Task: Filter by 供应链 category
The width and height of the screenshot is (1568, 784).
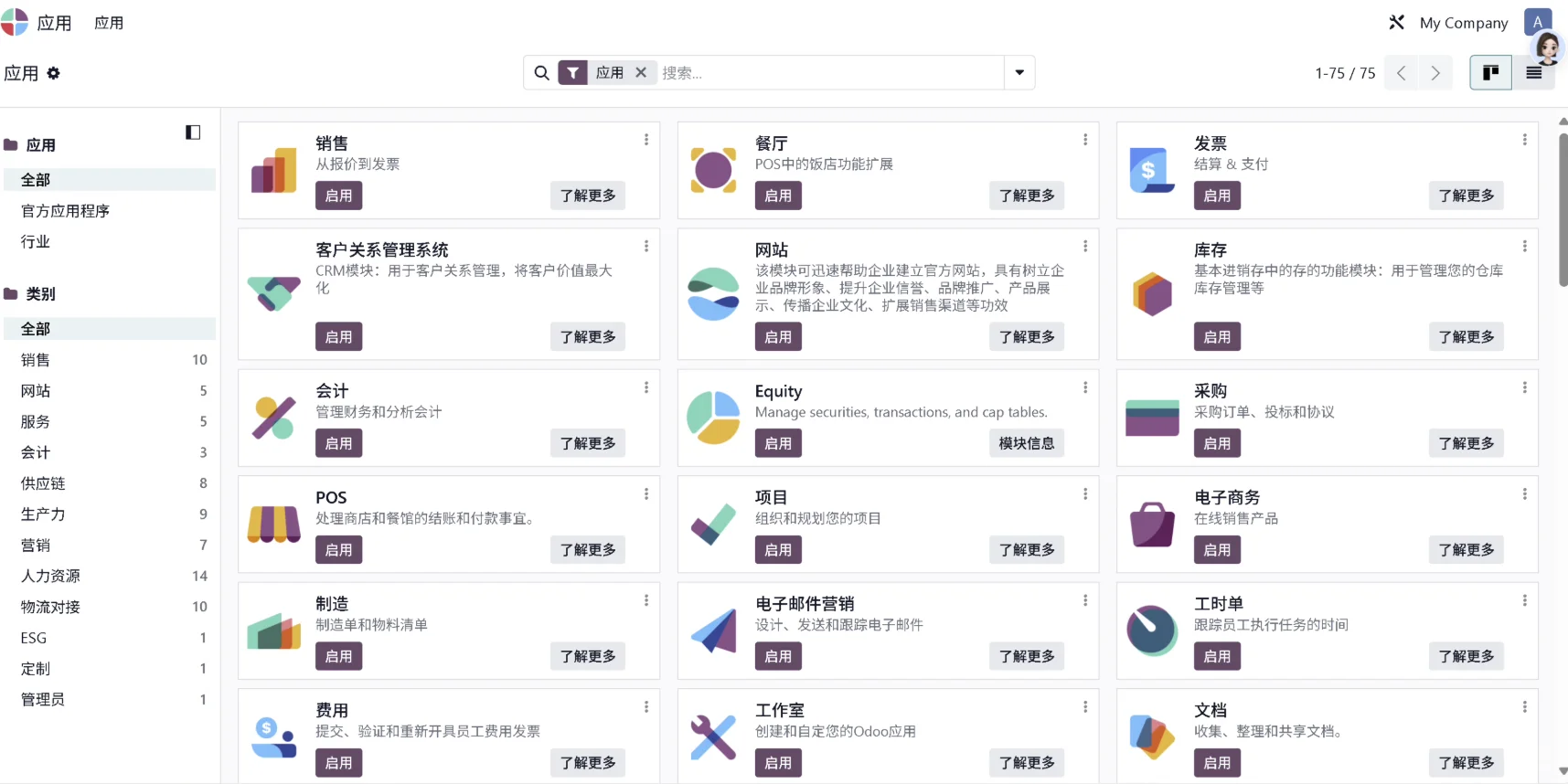Action: click(110, 483)
